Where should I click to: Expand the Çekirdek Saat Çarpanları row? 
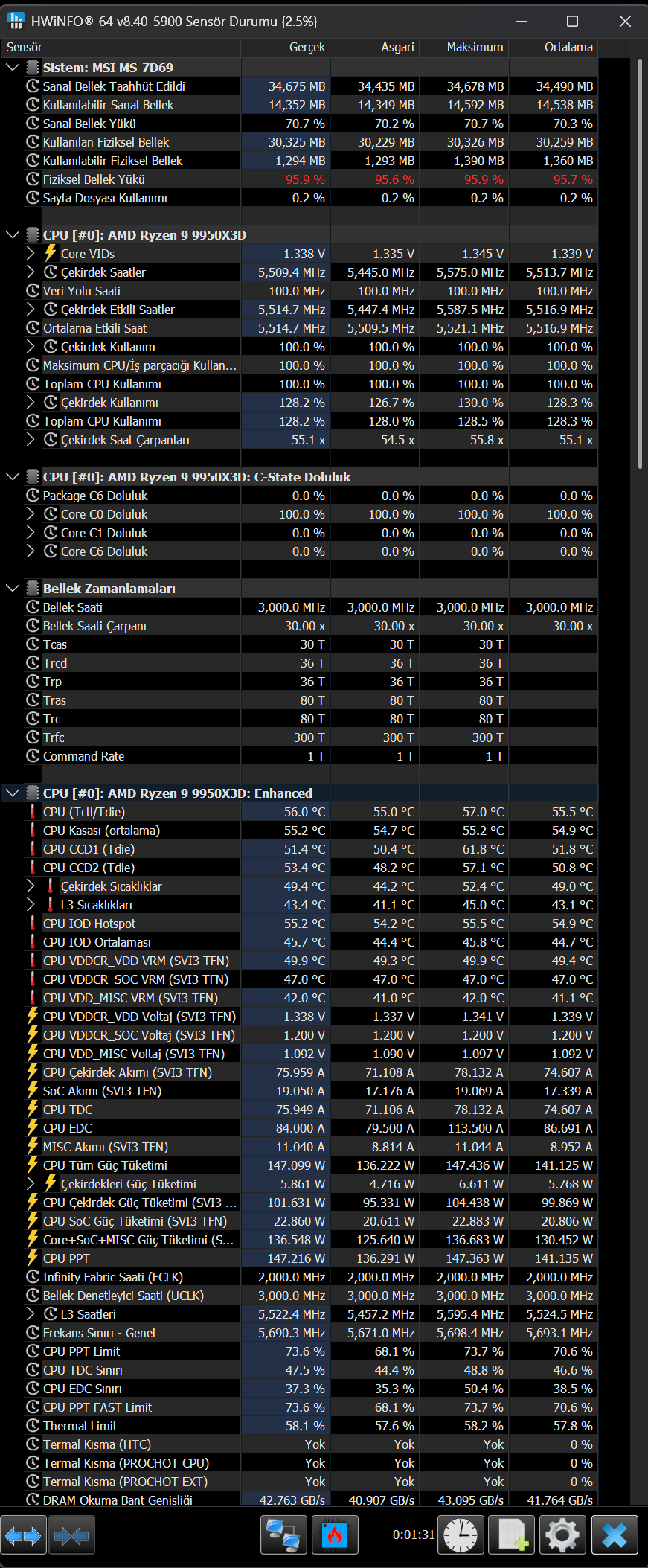click(31, 439)
